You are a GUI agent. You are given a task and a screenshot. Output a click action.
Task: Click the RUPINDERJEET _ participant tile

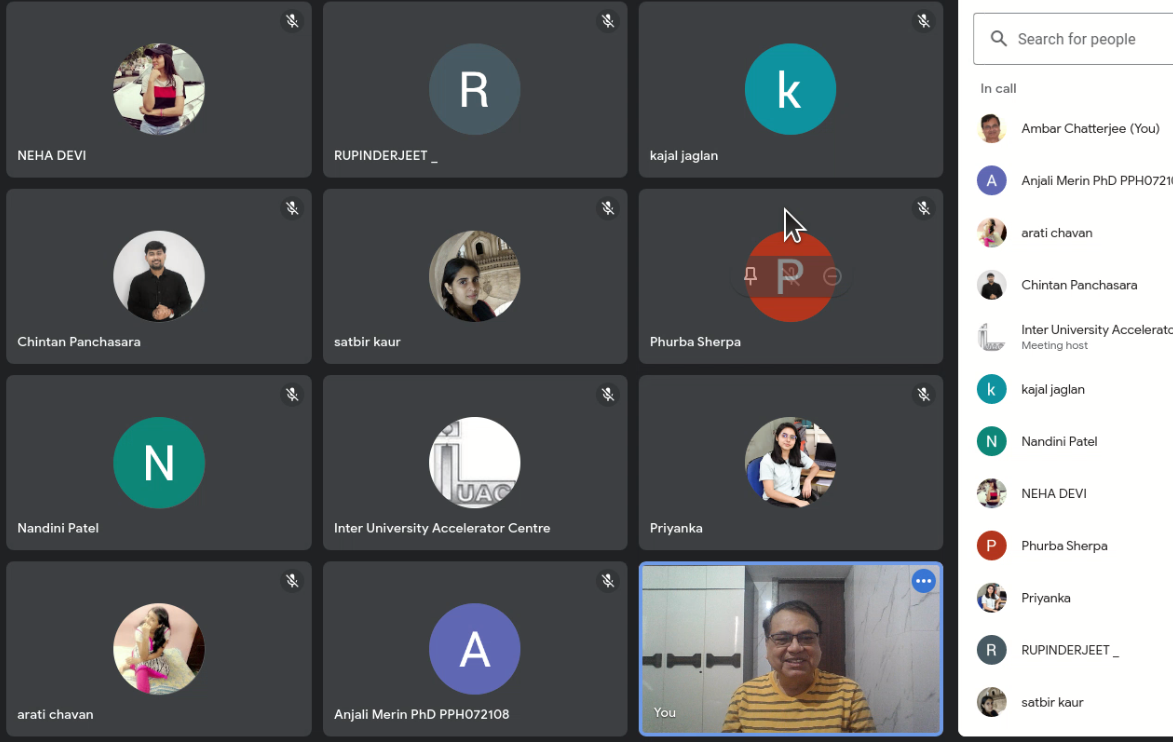coord(474,90)
